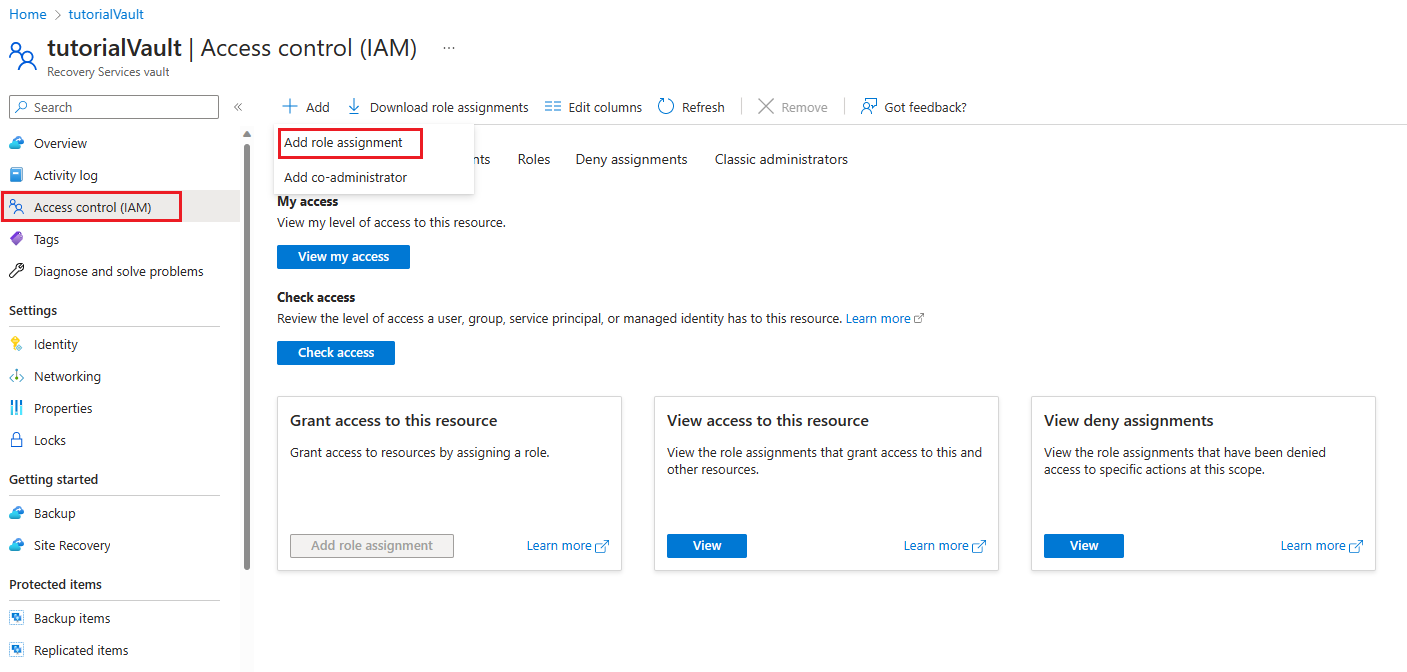1407x672 pixels.
Task: Go to Home breadcrumb
Action: click(x=28, y=15)
